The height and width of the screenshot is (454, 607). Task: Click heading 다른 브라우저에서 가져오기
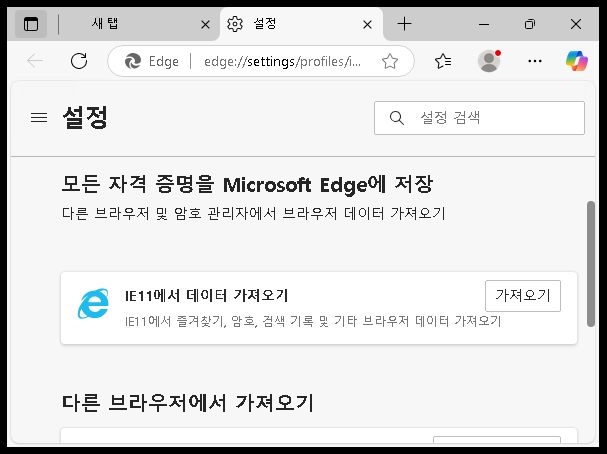[188, 403]
